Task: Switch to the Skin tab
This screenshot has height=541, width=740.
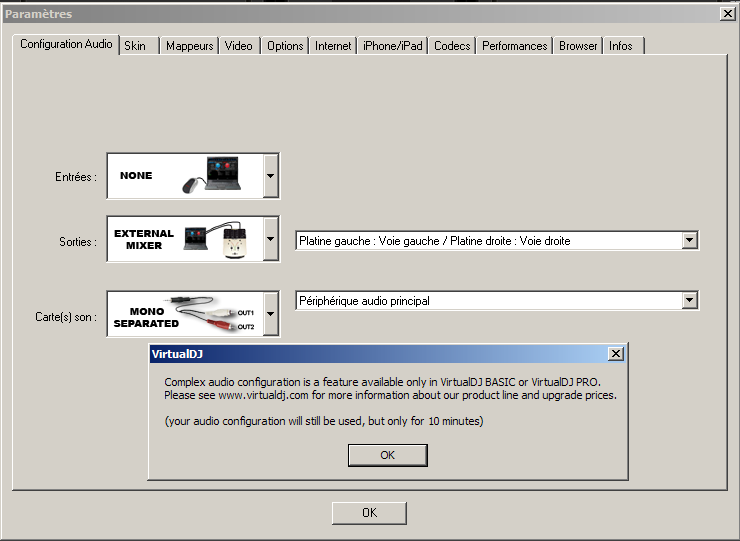Action: click(138, 46)
